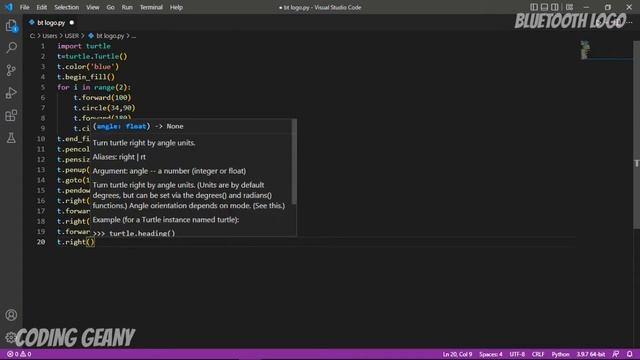Open the Help menu
Image resolution: width=640 pixels, height=360 pixels.
pyautogui.click(x=176, y=7)
